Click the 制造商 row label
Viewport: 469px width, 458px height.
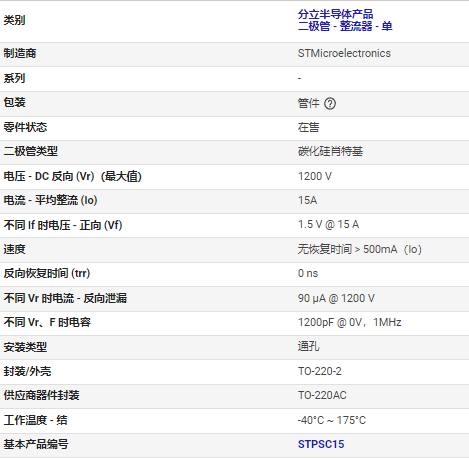point(20,53)
